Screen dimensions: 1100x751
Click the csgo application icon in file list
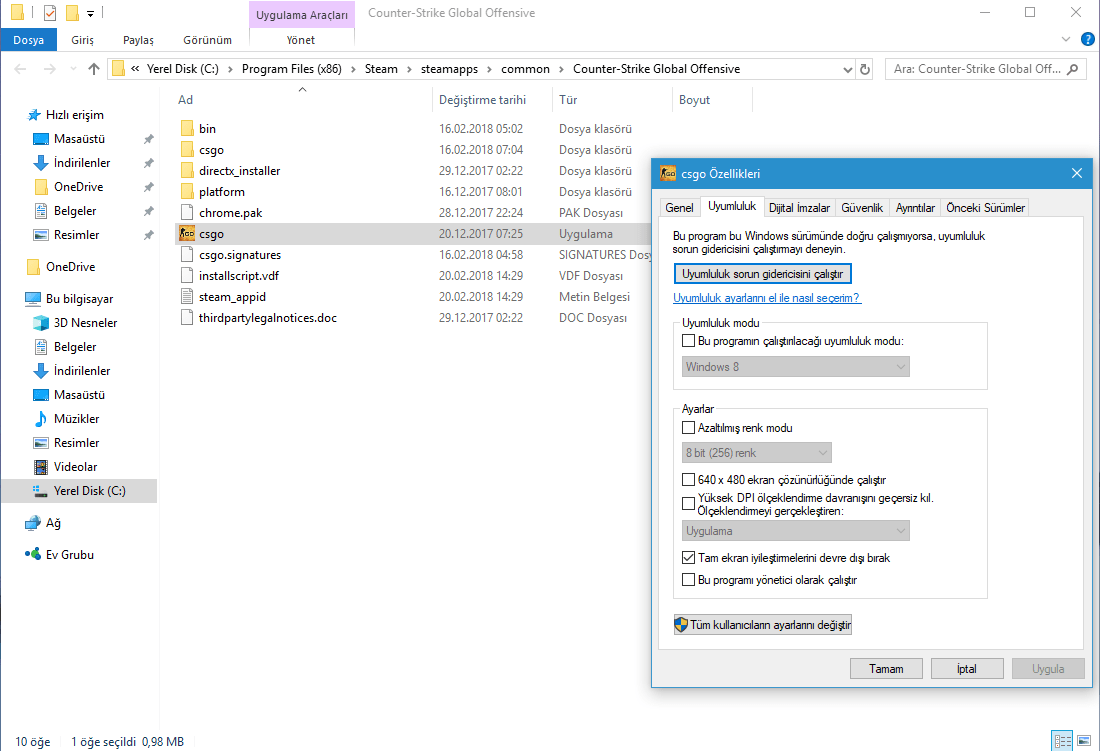click(187, 234)
